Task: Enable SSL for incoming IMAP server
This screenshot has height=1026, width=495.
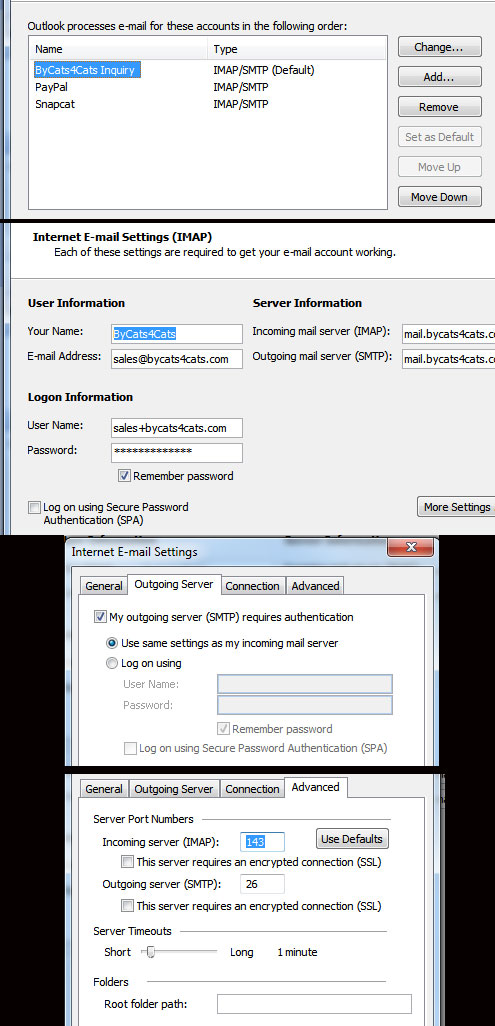Action: pos(128,862)
